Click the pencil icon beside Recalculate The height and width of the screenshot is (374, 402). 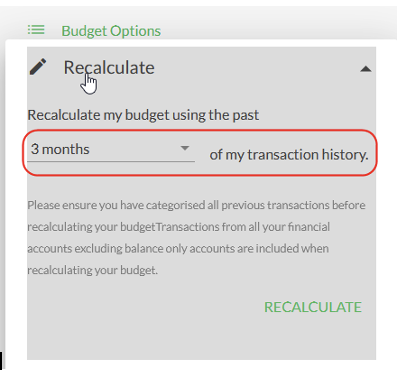38,67
